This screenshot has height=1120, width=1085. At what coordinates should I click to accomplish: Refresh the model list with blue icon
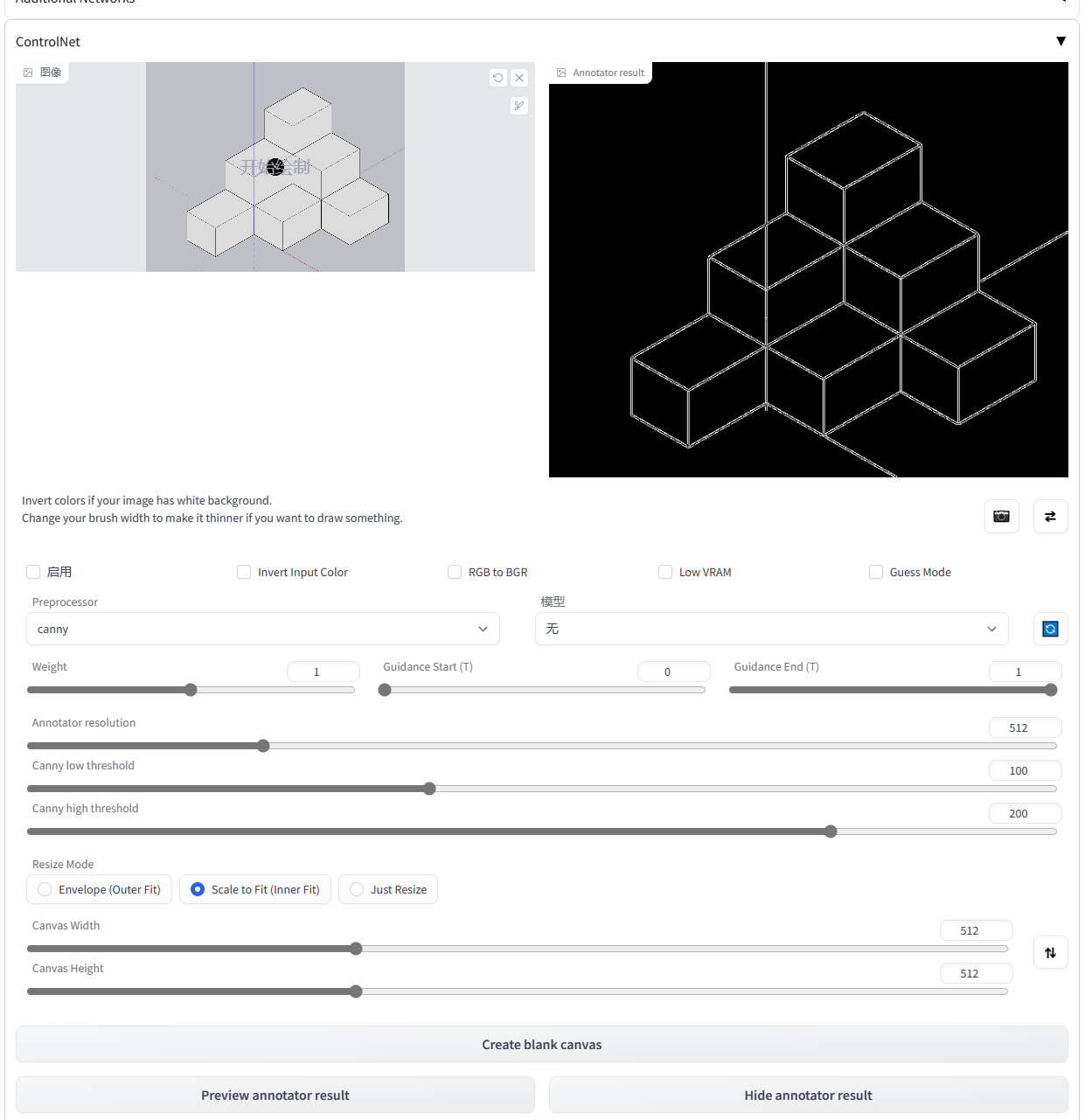(x=1050, y=629)
